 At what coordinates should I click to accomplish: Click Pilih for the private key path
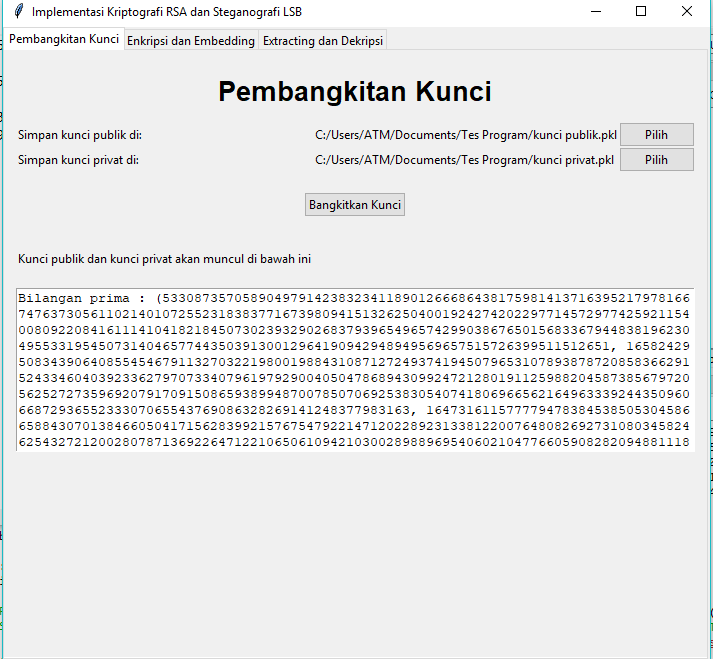click(657, 160)
